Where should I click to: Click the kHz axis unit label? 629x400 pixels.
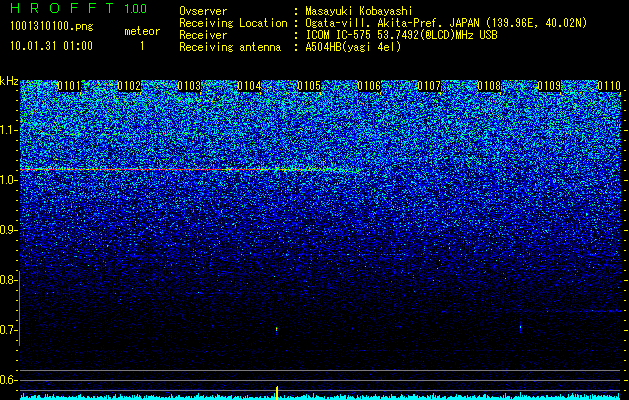coord(9,81)
